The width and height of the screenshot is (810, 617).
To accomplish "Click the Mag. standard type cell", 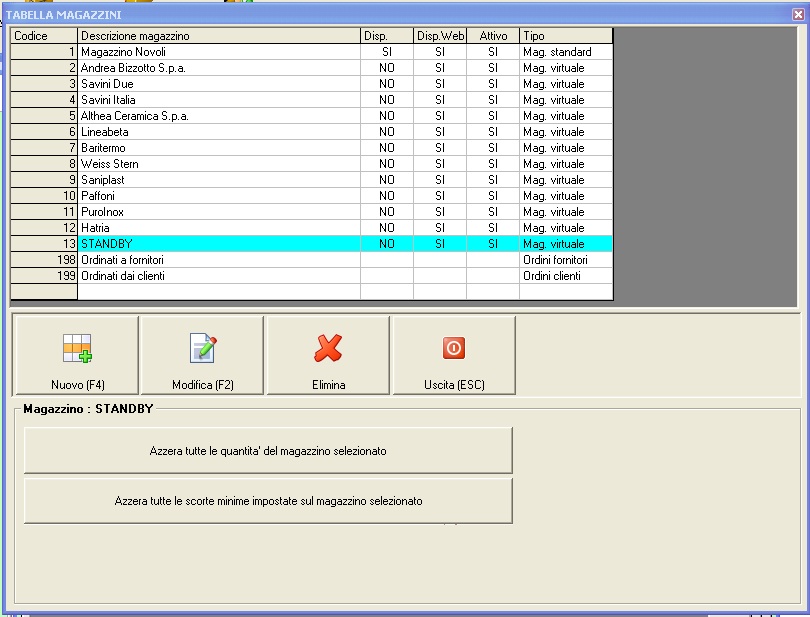I will click(566, 52).
